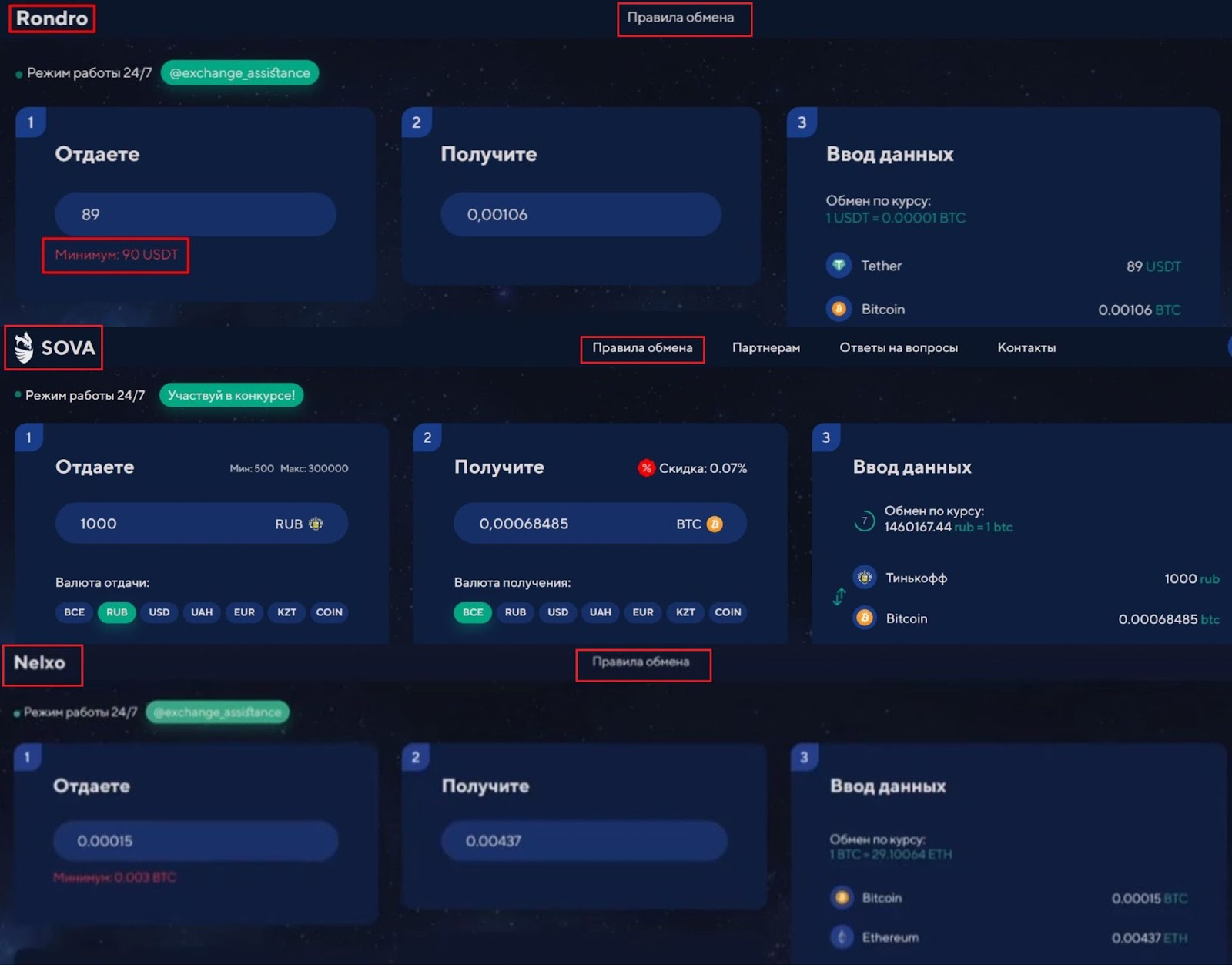Select RUB filter under Валюта отдачи

117,612
